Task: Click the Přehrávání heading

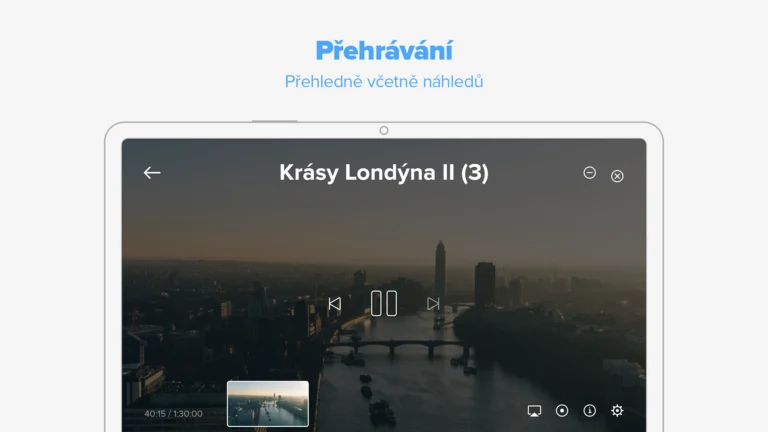Action: 384,50
